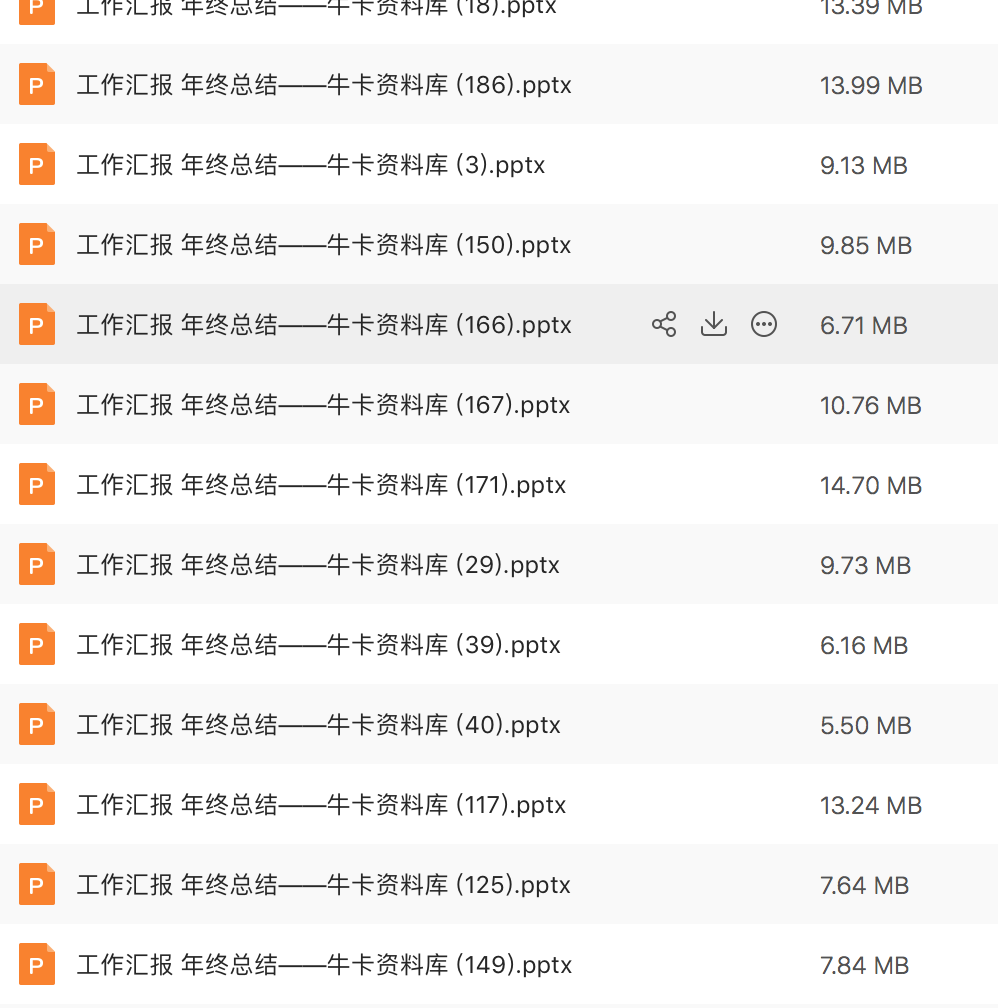Image resolution: width=998 pixels, height=1008 pixels.
Task: Click PowerPoint icon next to (167).pptx
Action: pyautogui.click(x=37, y=404)
